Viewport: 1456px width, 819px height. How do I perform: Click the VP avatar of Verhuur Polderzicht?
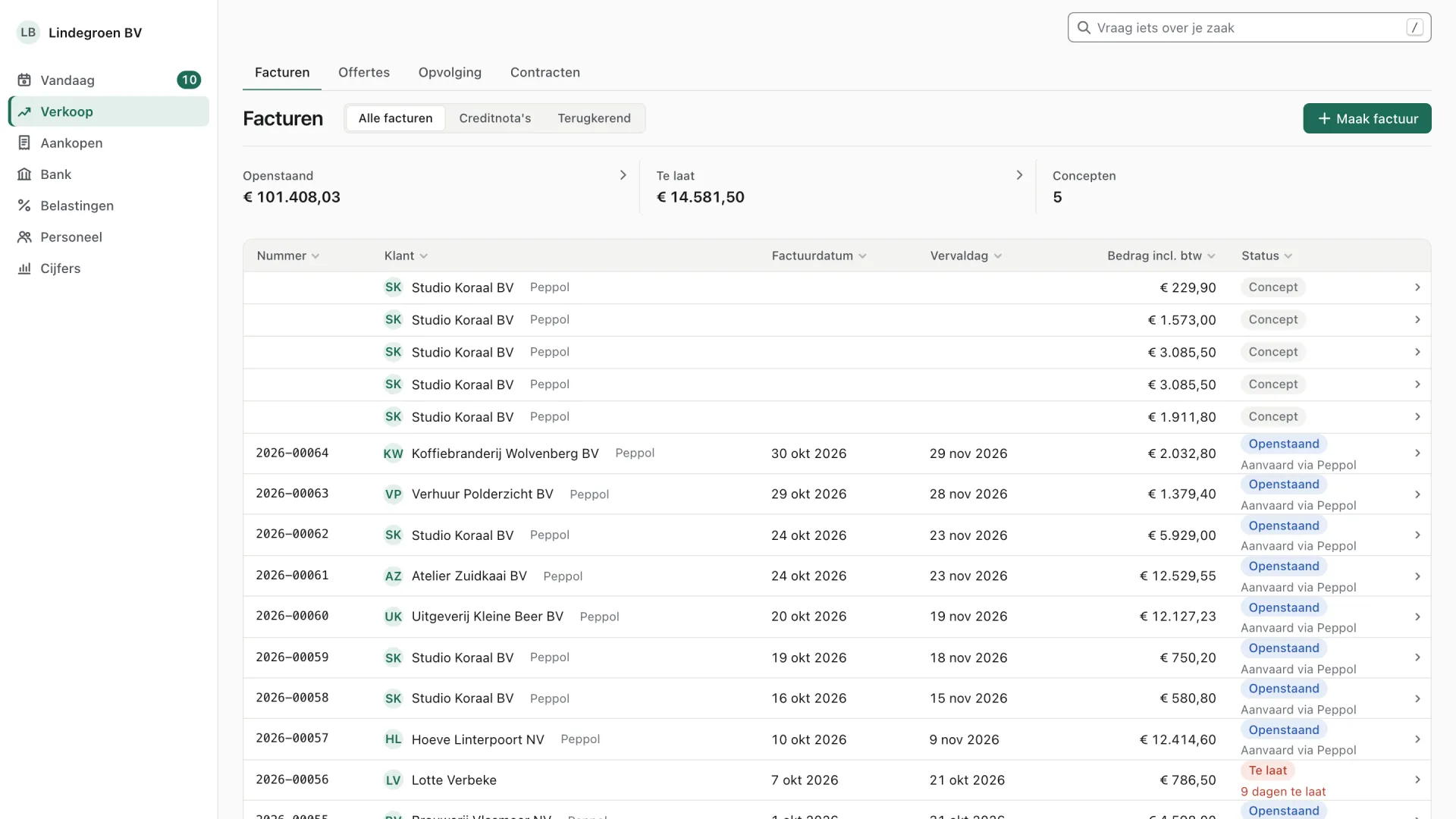pyautogui.click(x=393, y=494)
